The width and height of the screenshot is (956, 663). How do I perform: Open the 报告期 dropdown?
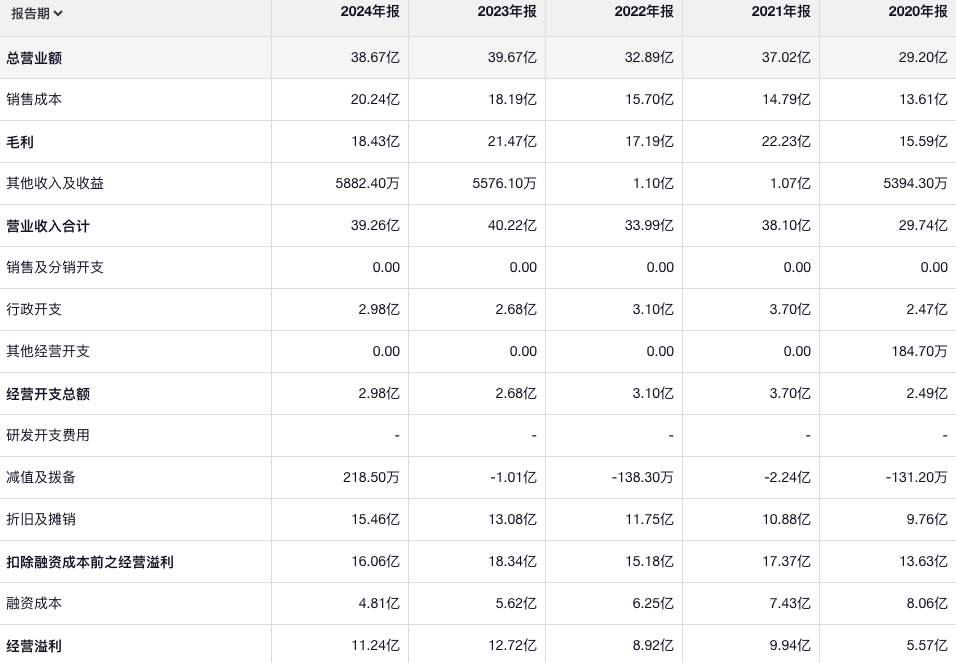[37, 13]
